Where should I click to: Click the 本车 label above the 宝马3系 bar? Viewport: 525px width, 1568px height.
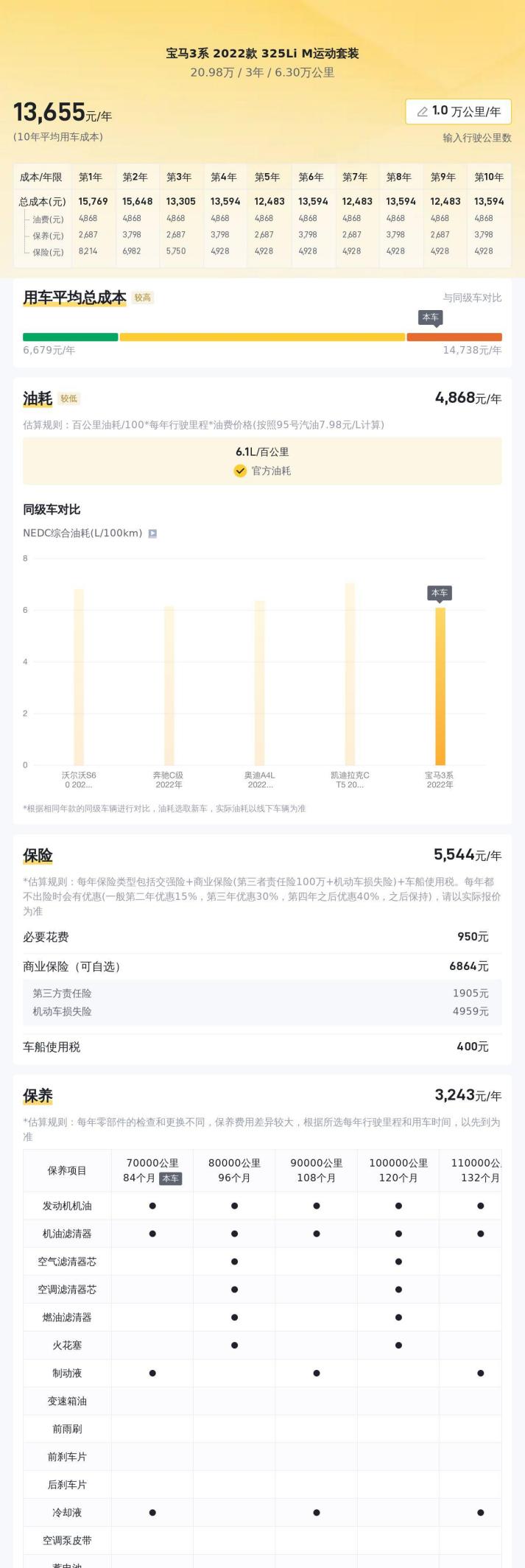(x=440, y=593)
